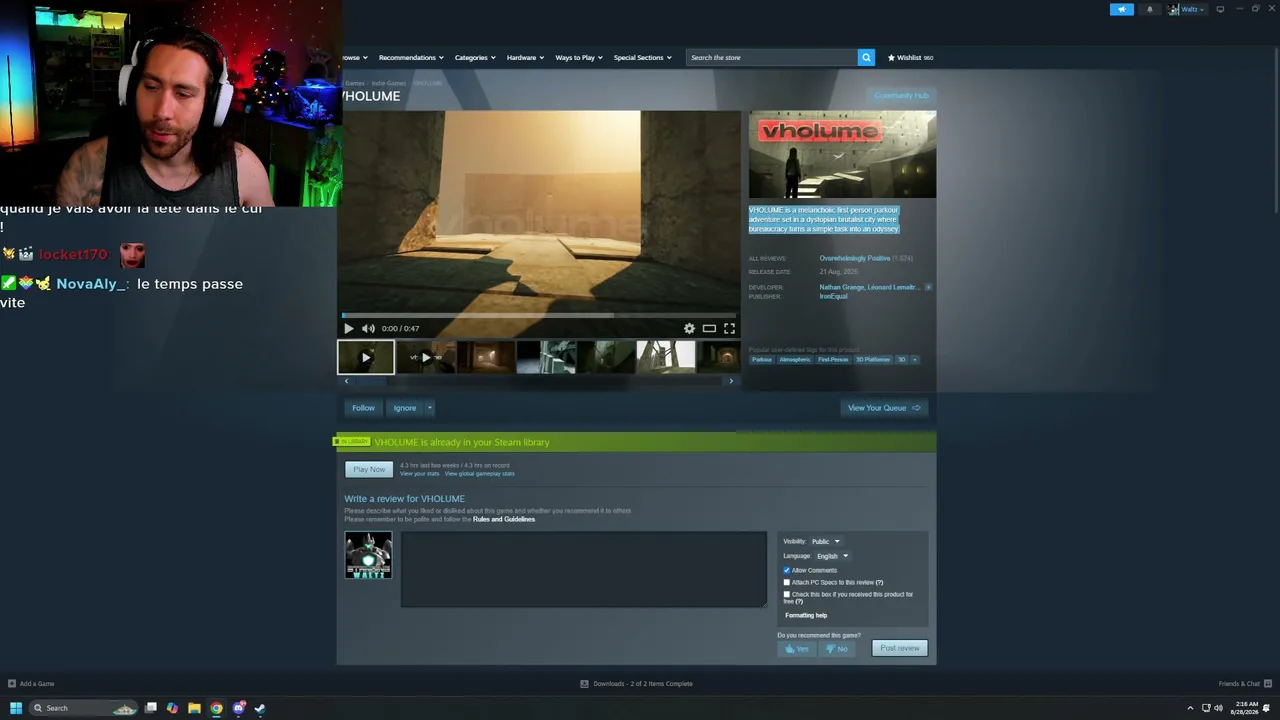1280x720 pixels.
Task: Open Steam notifications bell
Action: click(x=1149, y=9)
